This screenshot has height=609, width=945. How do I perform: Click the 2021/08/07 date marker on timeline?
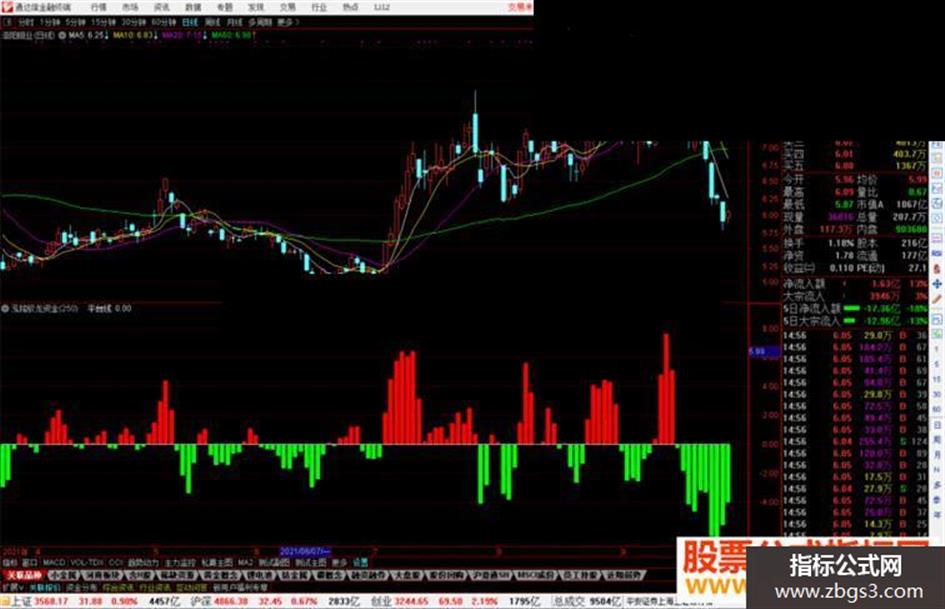point(305,551)
